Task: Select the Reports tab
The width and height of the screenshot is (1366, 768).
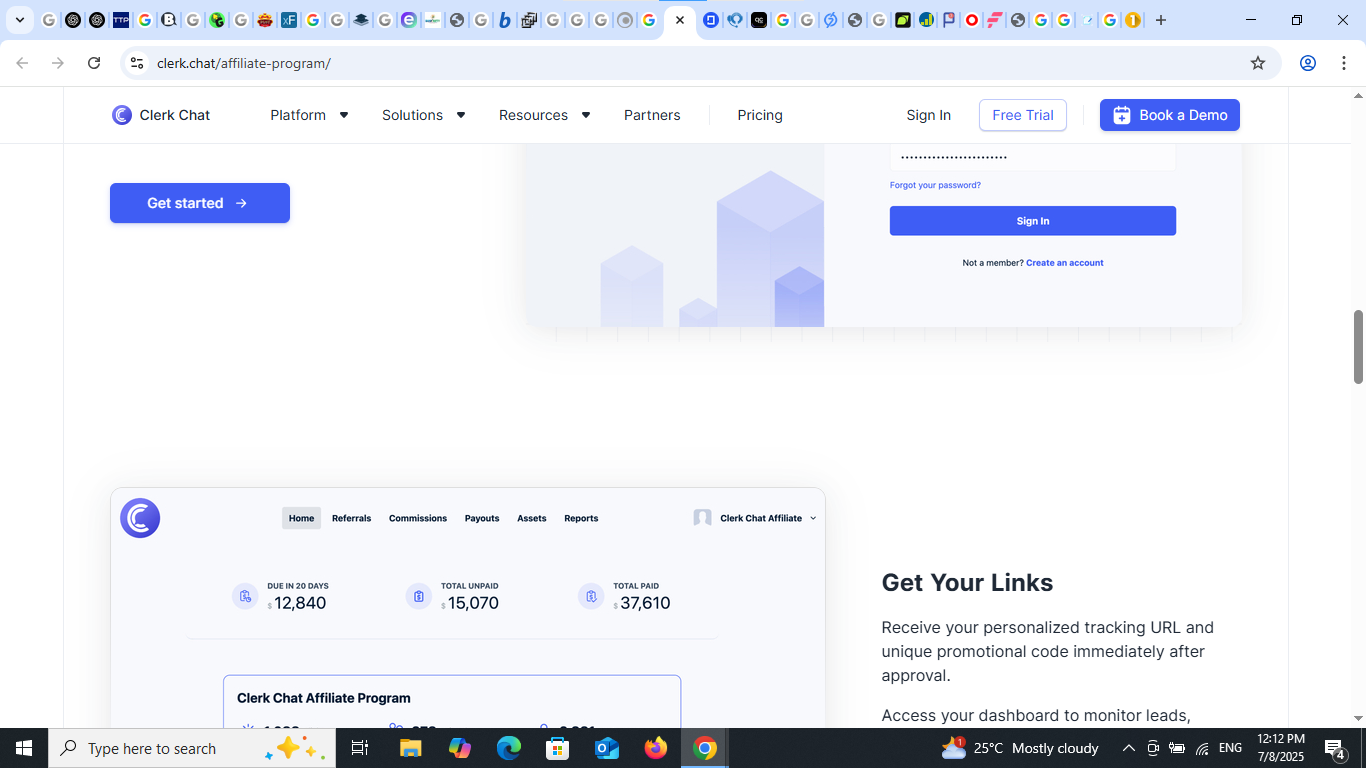Action: tap(581, 518)
